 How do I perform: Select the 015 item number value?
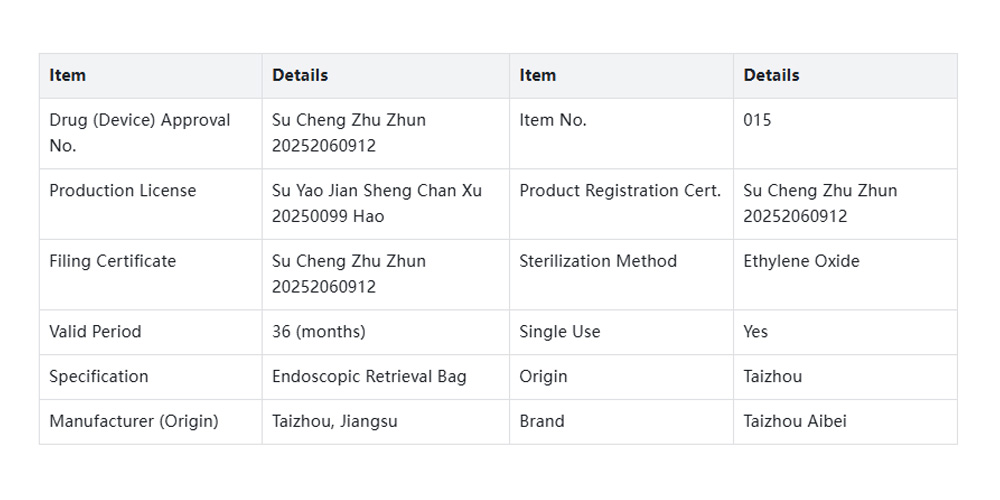coord(757,120)
